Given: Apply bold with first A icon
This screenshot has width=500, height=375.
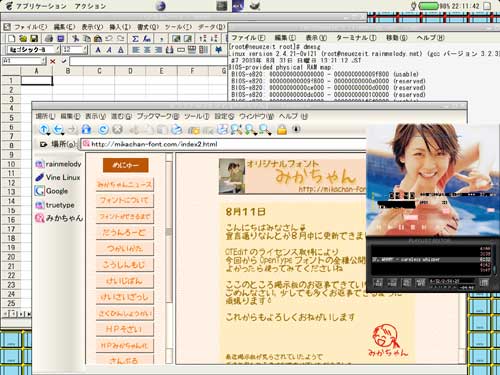Looking at the screenshot, I should (x=98, y=50).
